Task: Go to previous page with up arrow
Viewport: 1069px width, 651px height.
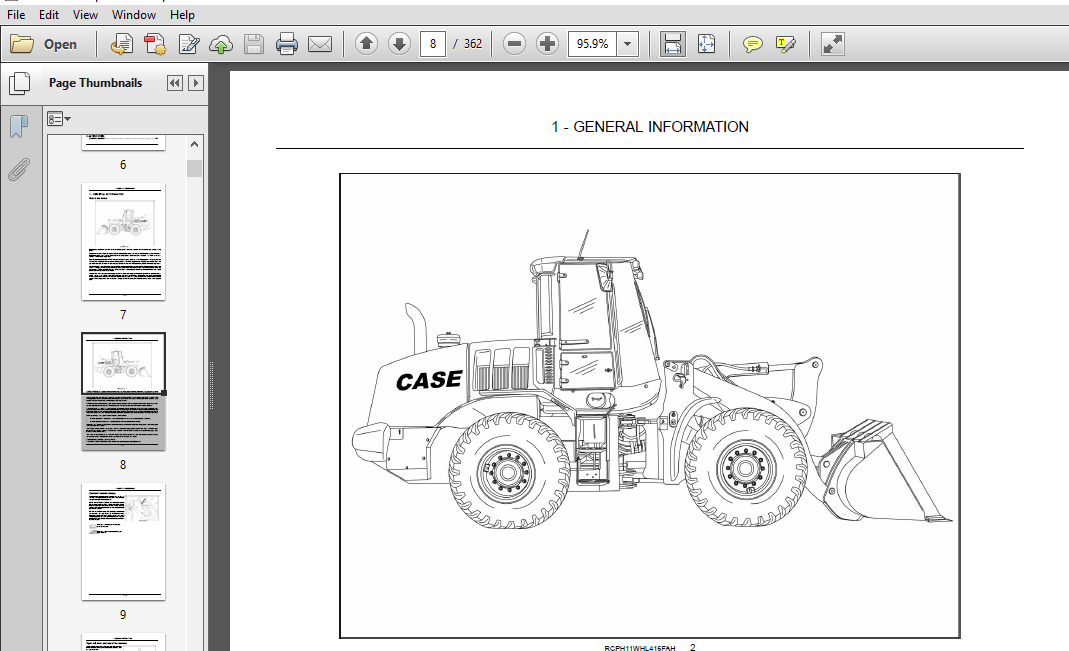Action: point(366,44)
